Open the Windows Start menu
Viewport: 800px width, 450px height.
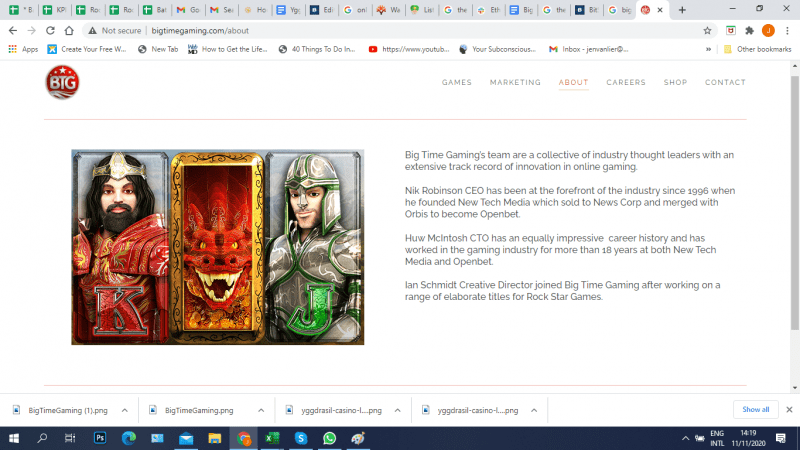(14, 438)
